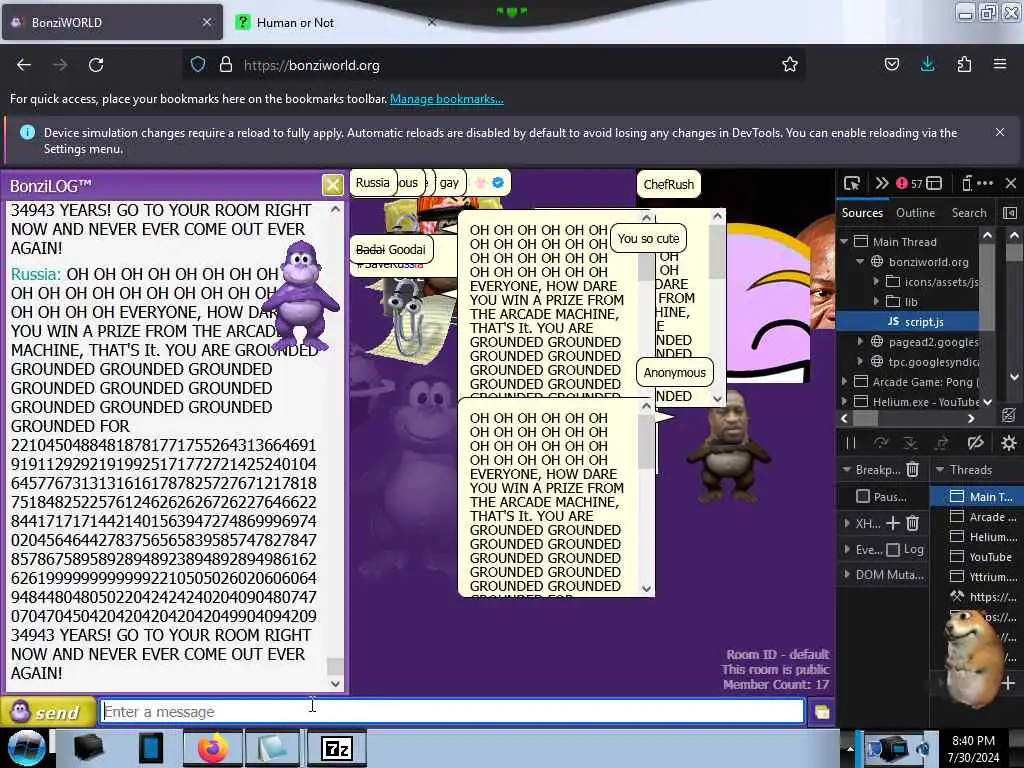The width and height of the screenshot is (1024, 768).
Task: Click the Enter a message field
Action: point(452,711)
